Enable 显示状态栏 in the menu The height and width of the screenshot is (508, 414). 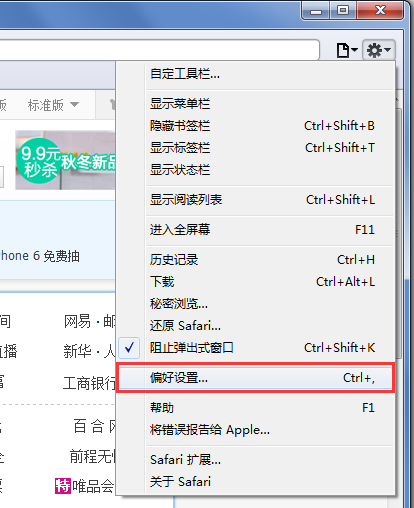pyautogui.click(x=256, y=170)
